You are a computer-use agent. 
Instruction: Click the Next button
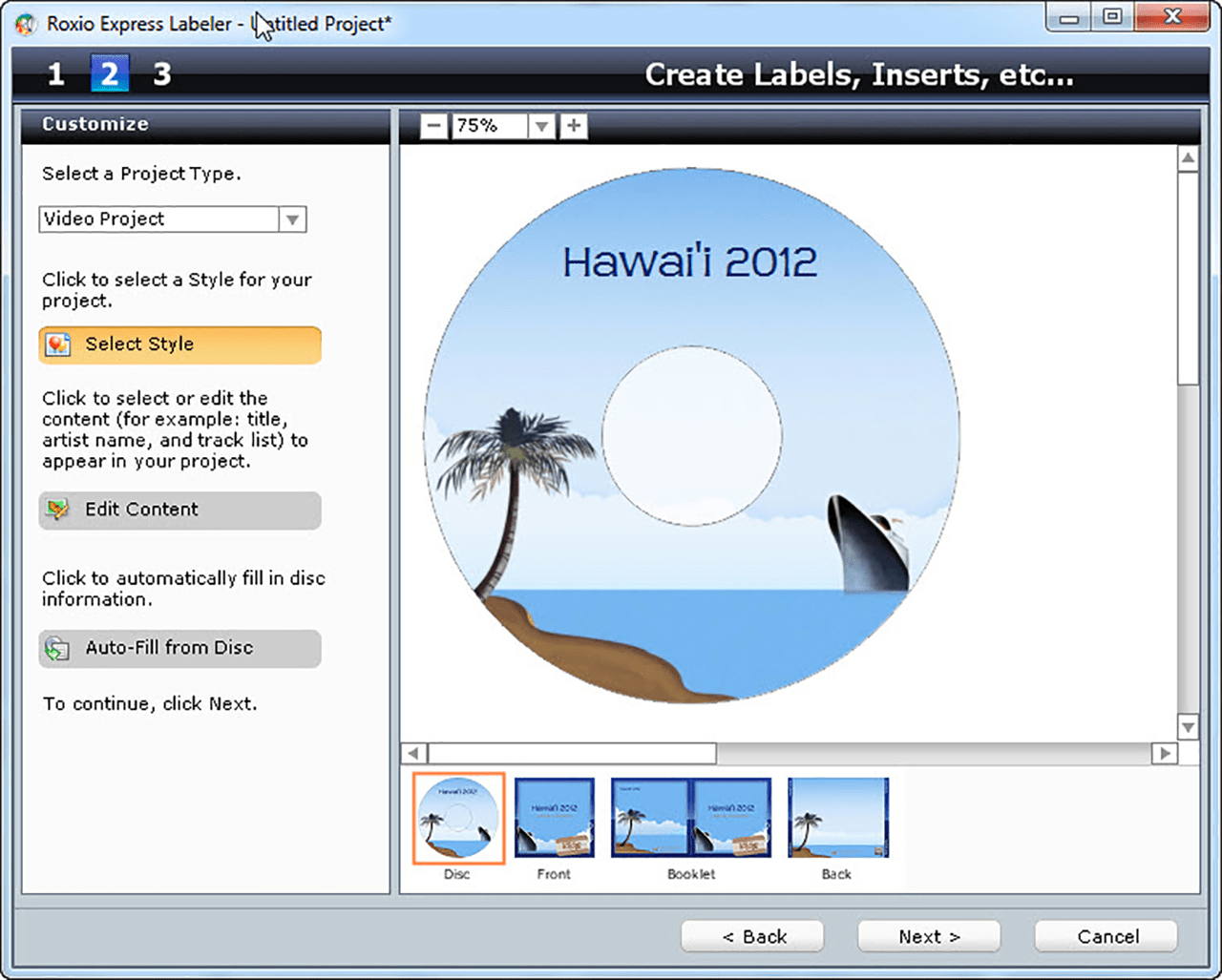(929, 936)
